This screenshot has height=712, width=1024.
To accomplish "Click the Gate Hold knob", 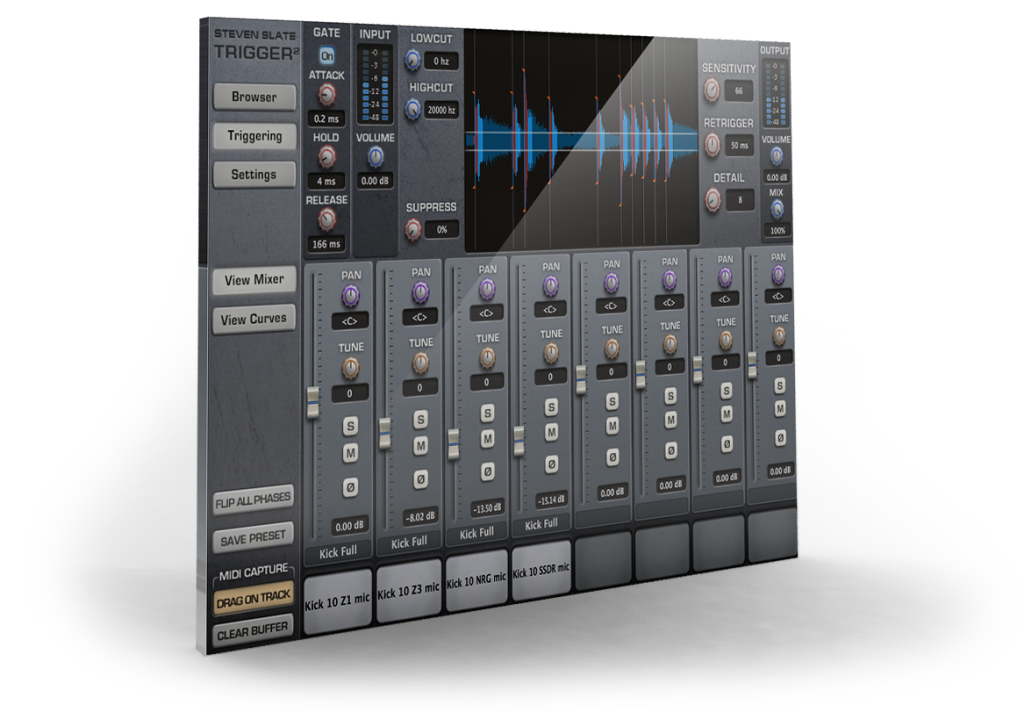I will [x=326, y=158].
